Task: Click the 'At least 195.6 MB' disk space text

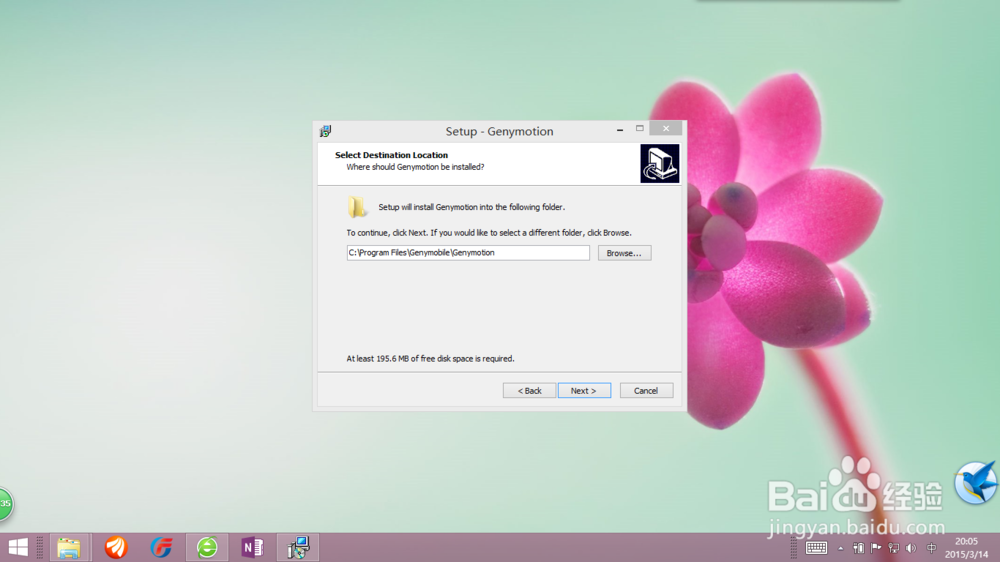Action: (430, 359)
